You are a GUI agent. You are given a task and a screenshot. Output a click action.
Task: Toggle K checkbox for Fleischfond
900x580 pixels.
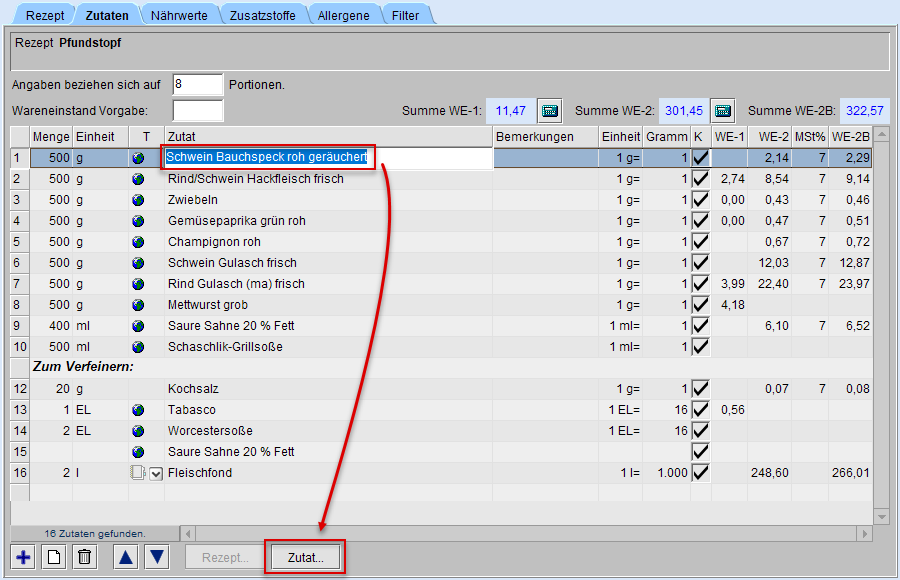[x=700, y=473]
